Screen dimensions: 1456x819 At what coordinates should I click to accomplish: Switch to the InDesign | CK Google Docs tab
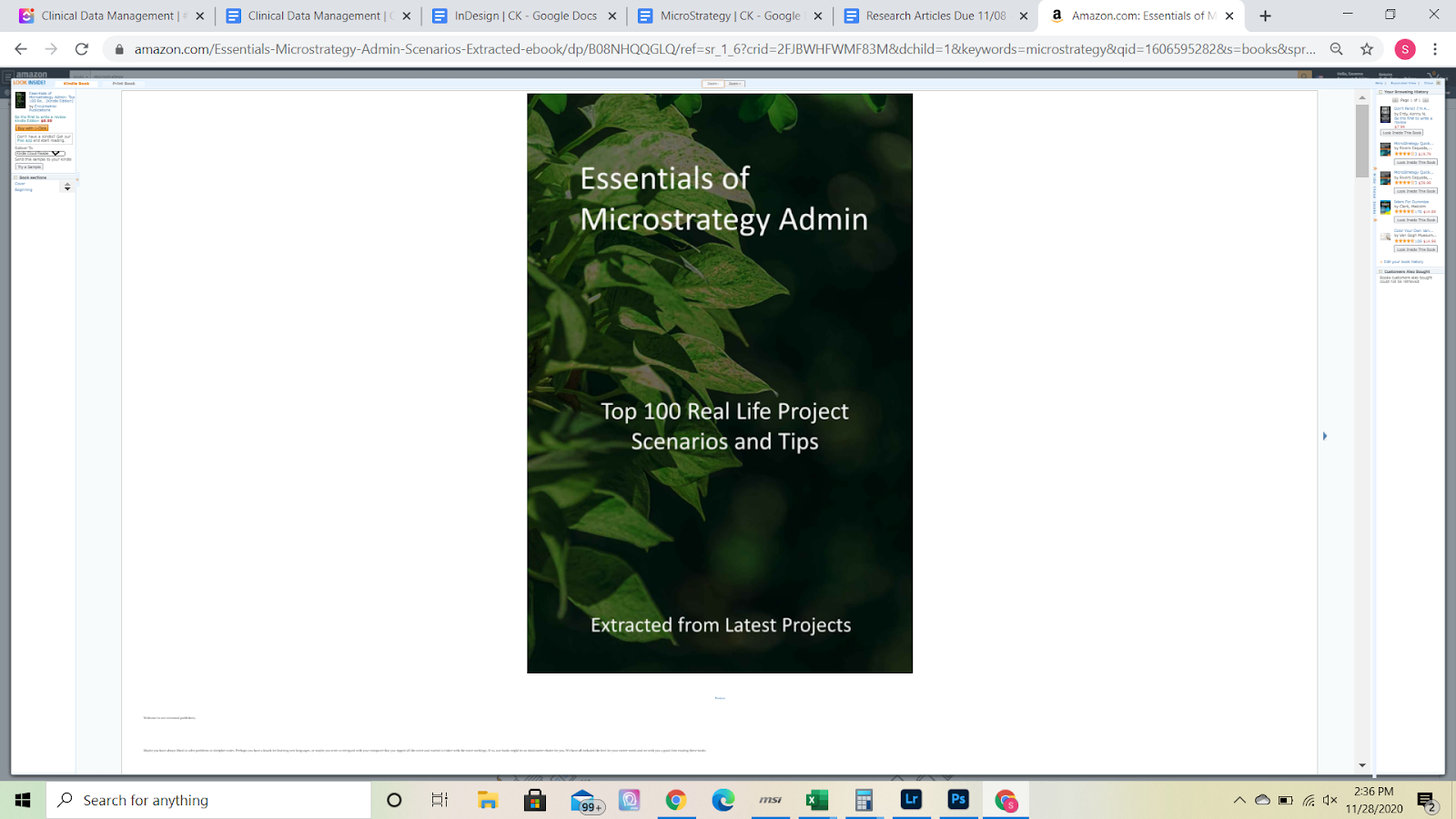[525, 15]
